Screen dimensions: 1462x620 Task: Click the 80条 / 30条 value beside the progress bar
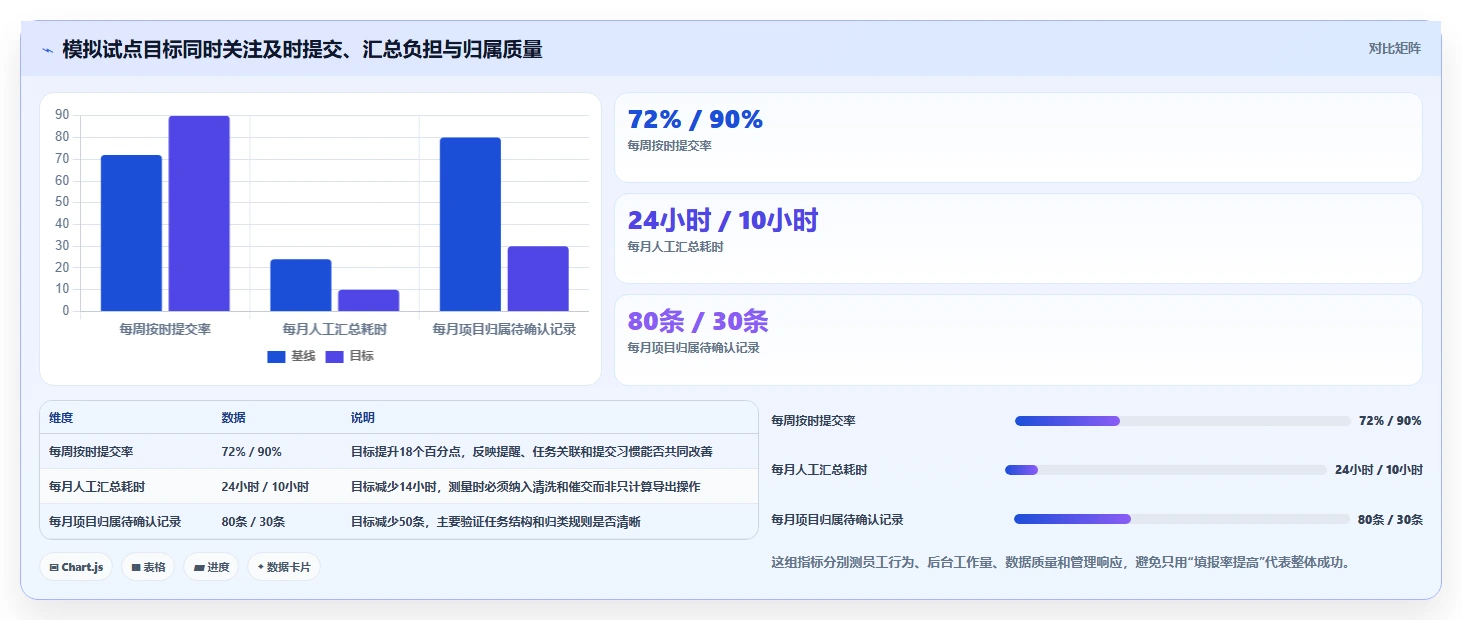pyautogui.click(x=1390, y=520)
